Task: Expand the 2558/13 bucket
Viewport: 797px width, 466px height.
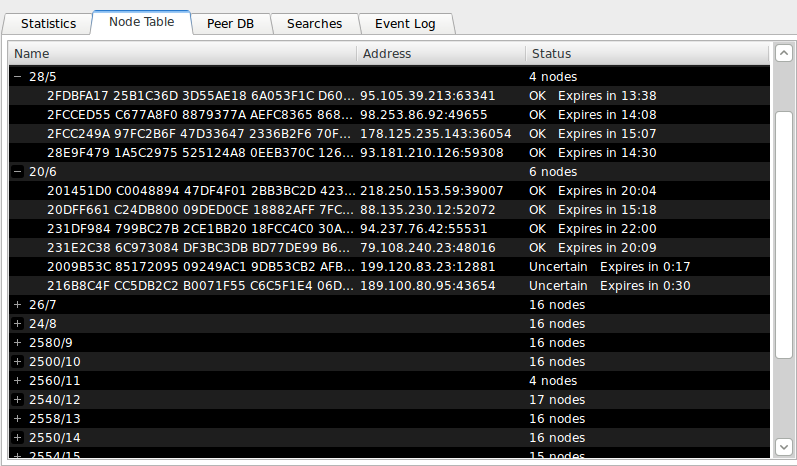Action: pyautogui.click(x=18, y=419)
